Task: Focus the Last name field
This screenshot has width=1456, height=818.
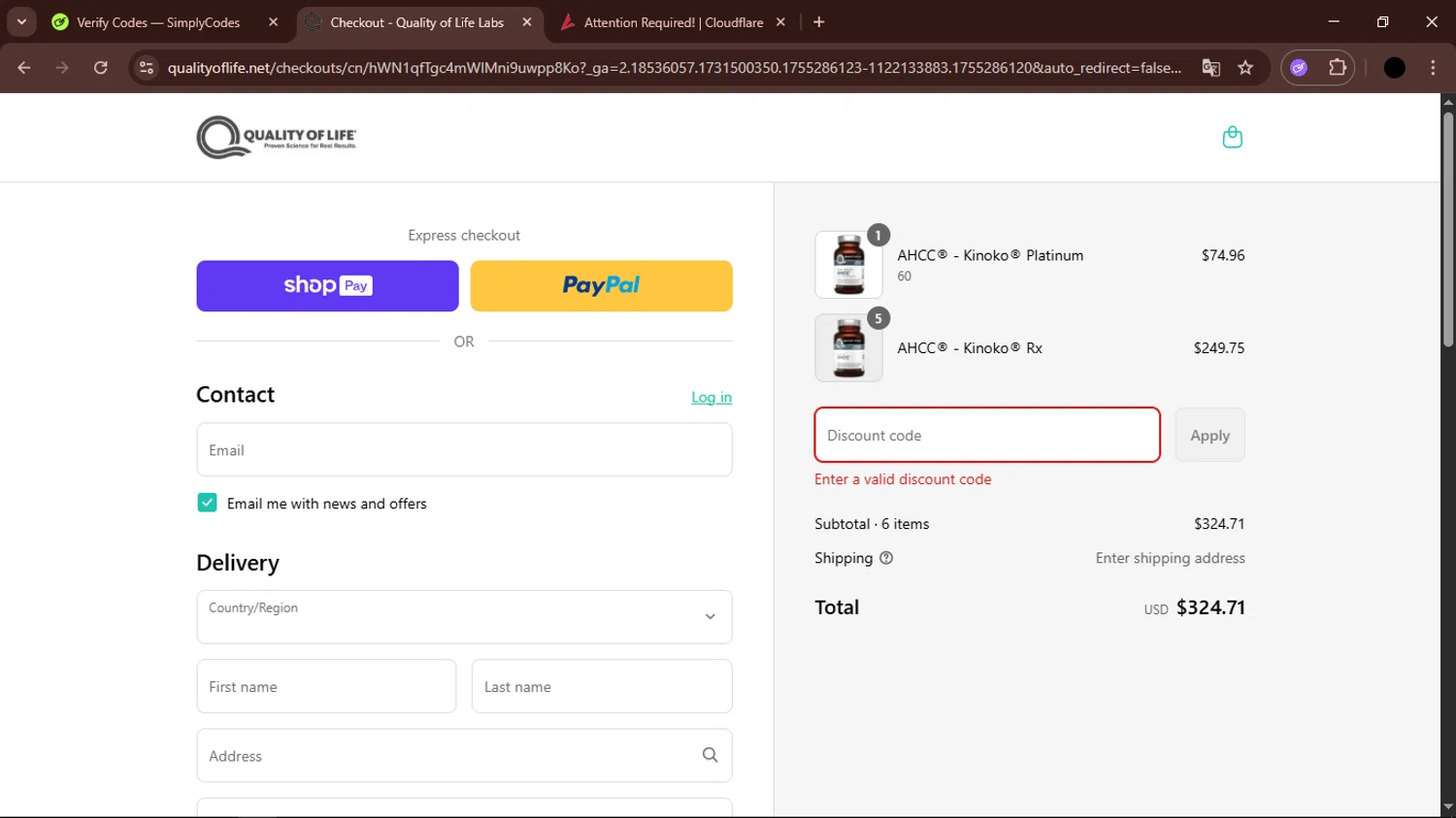Action: [x=602, y=686]
